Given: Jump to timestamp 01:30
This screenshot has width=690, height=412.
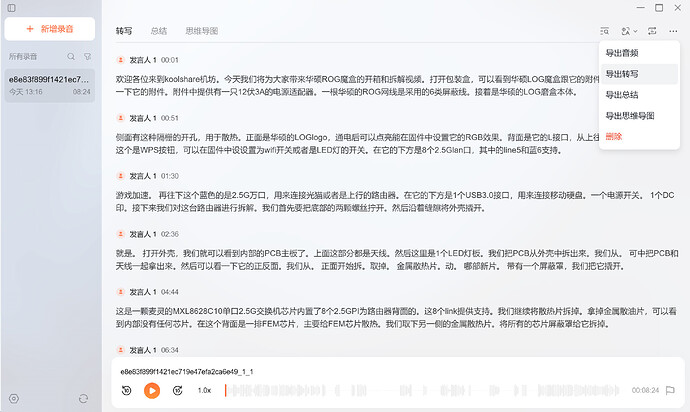Looking at the screenshot, I should tap(169, 176).
